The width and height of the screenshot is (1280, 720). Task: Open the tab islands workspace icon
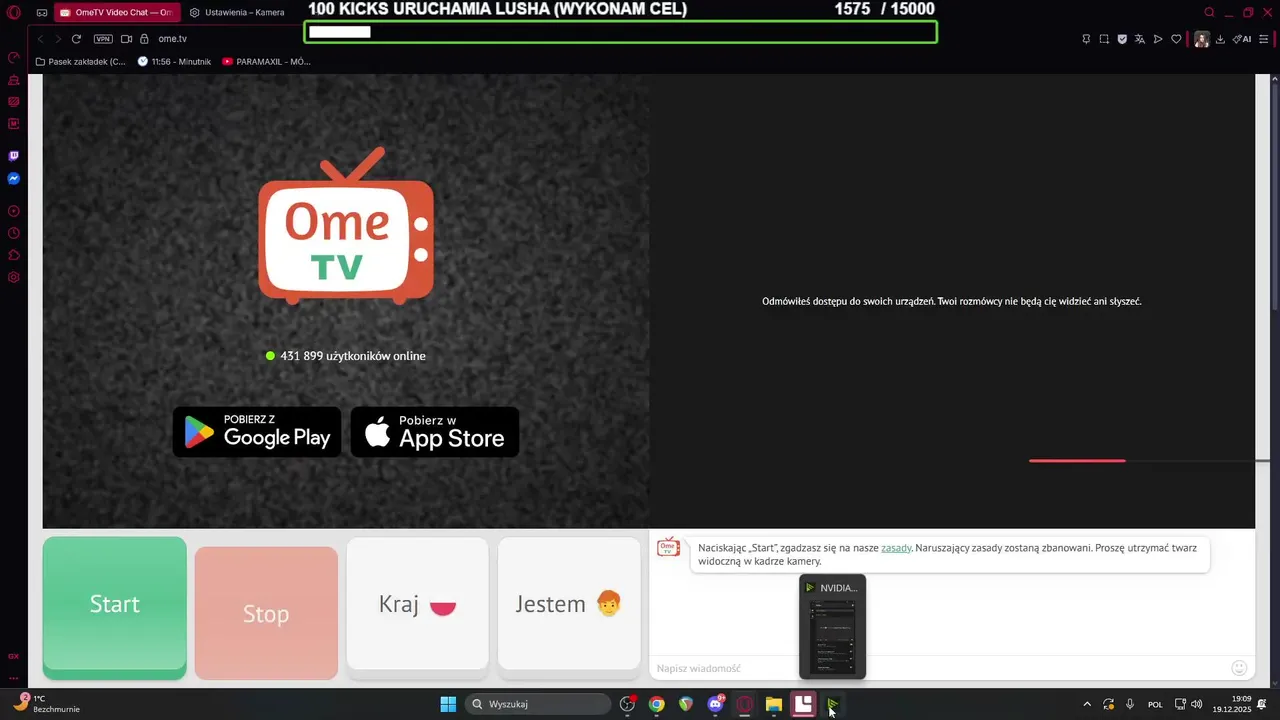tap(42, 13)
